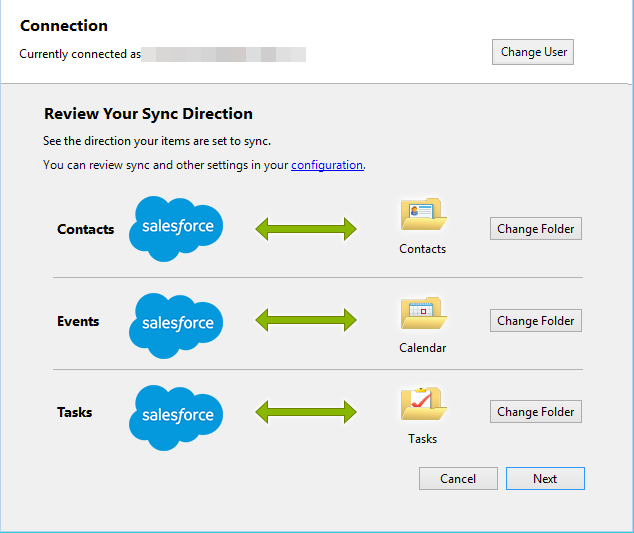Click the Salesforce logo in Events row

(x=176, y=326)
